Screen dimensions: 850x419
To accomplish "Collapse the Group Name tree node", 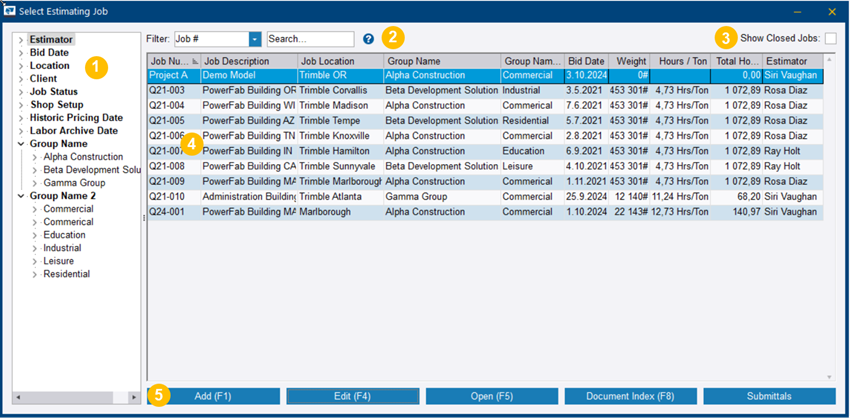I will pyautogui.click(x=21, y=144).
